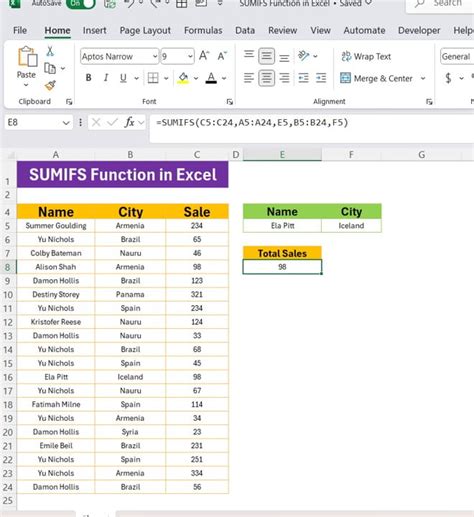
Task: Click the Decrease Font Size icon
Action: pyautogui.click(x=222, y=56)
